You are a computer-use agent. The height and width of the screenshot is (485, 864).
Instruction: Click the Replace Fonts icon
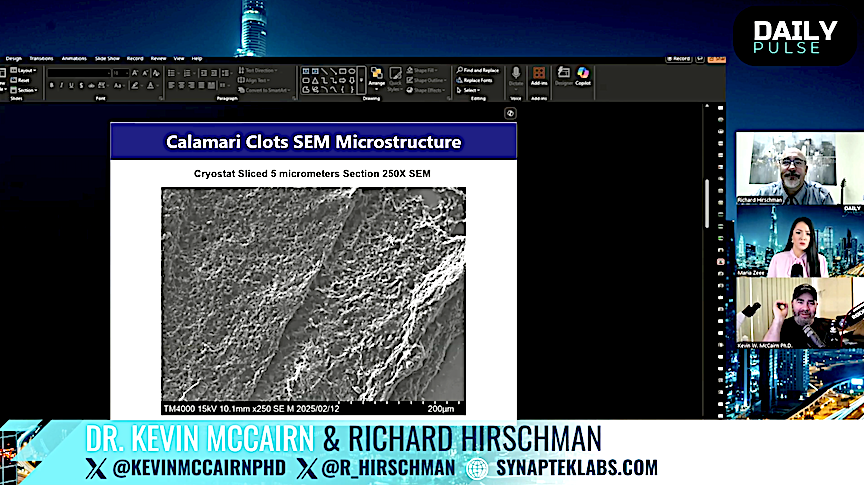click(475, 80)
